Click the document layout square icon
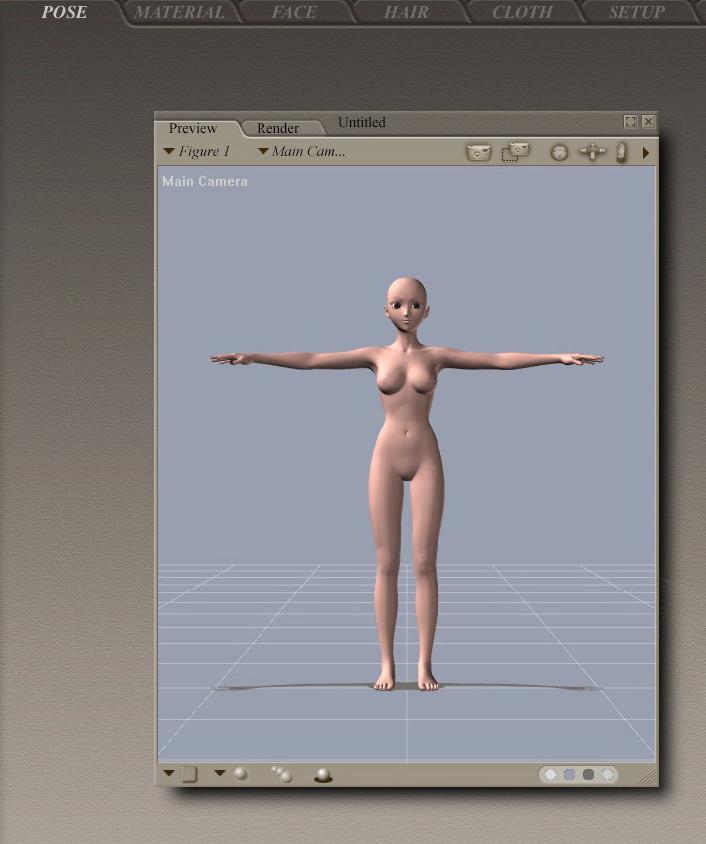706x844 pixels. point(190,774)
